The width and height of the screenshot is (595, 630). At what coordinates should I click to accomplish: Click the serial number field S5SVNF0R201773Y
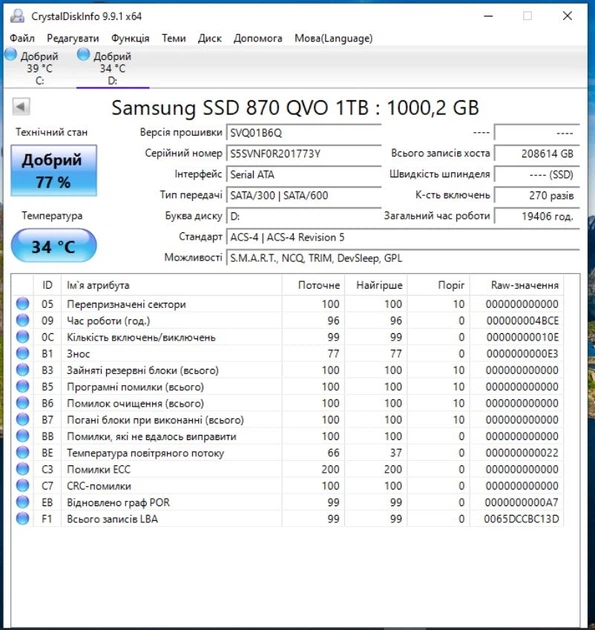[304, 153]
